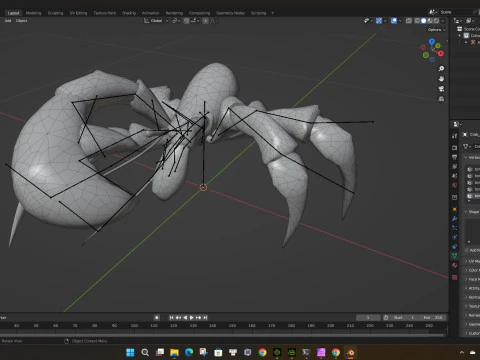Open the Physics properties tab

(x=455, y=237)
